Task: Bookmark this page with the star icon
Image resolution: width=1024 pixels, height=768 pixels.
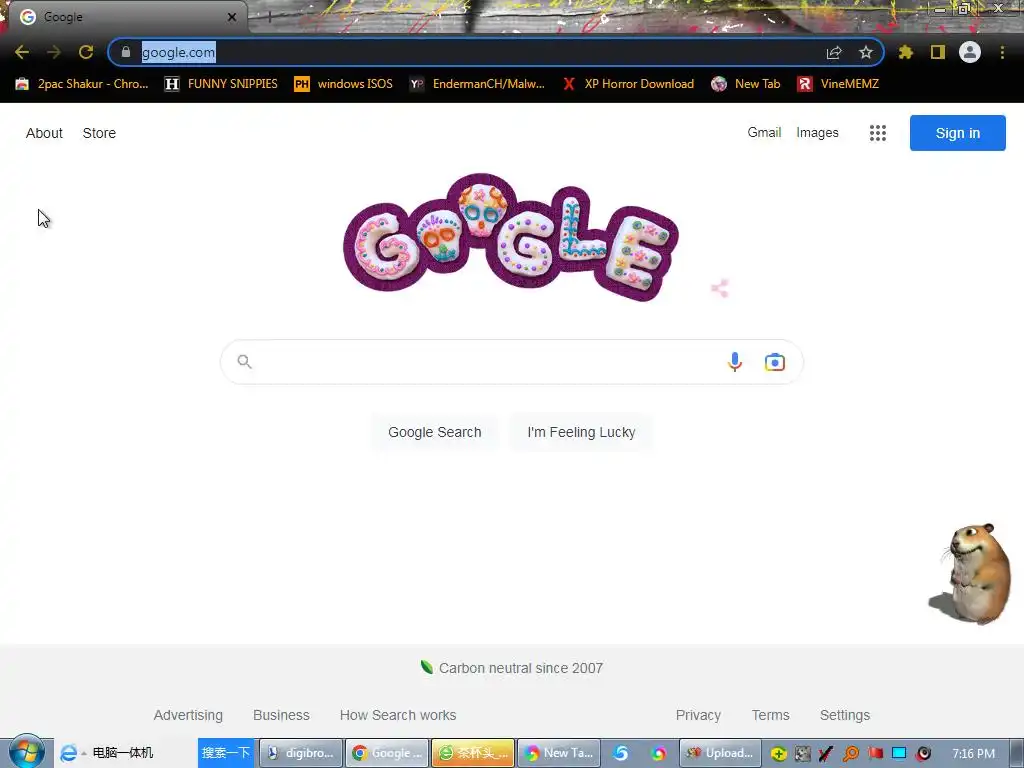Action: click(866, 52)
